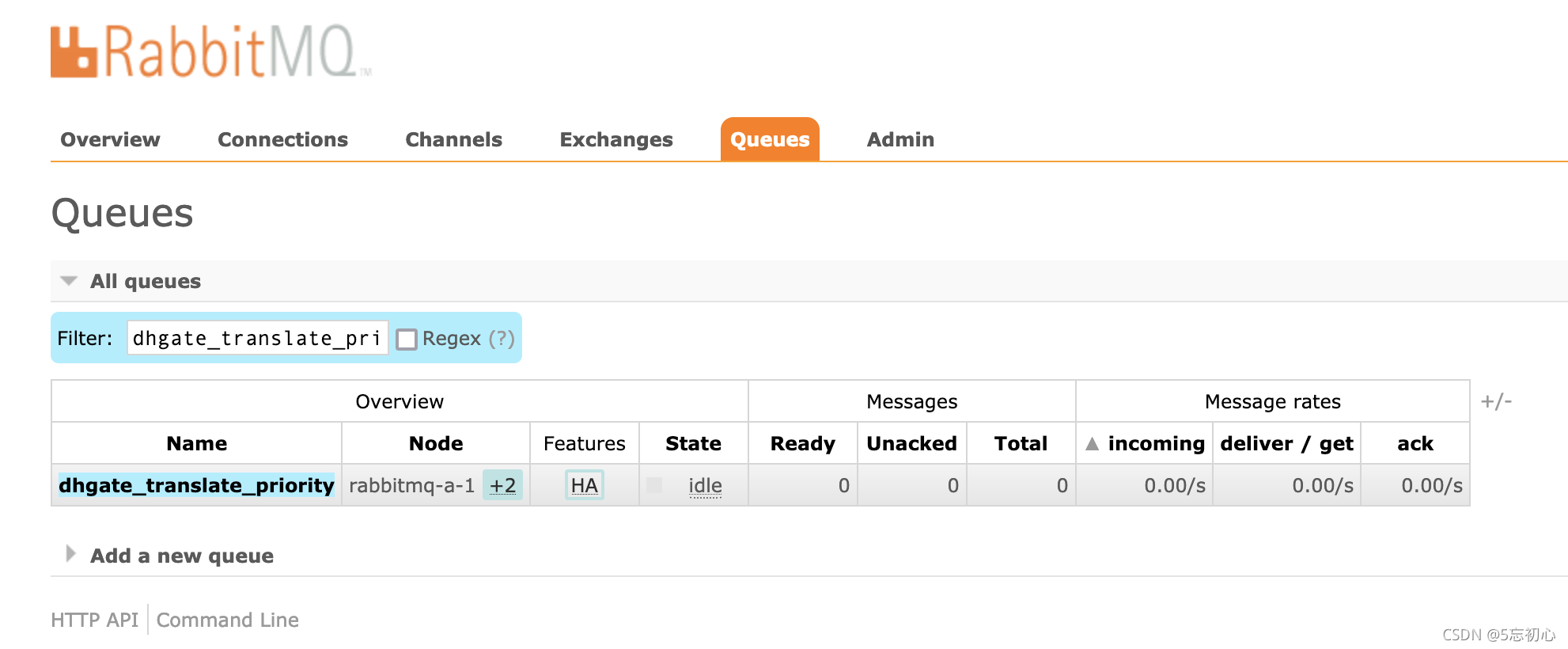Click the incoming rate sort arrow

point(1093,443)
